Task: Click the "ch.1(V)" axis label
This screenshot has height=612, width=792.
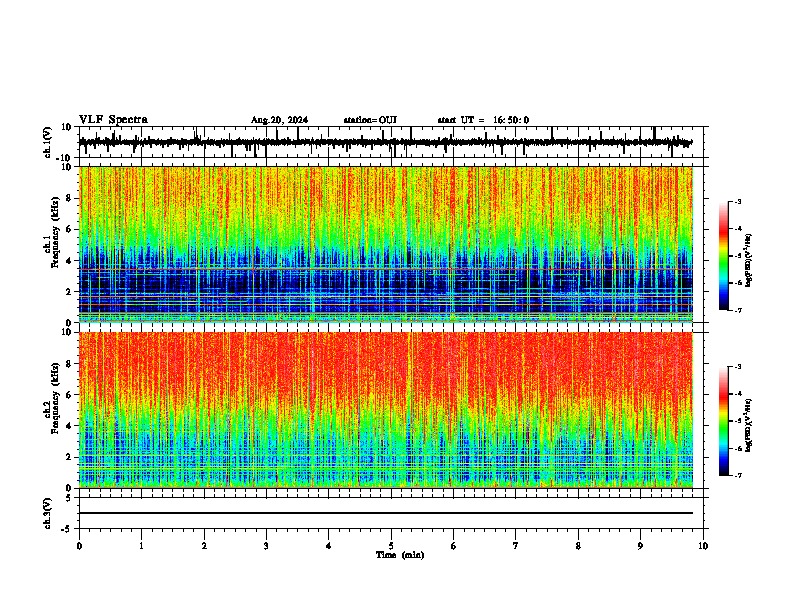Action: click(x=48, y=142)
